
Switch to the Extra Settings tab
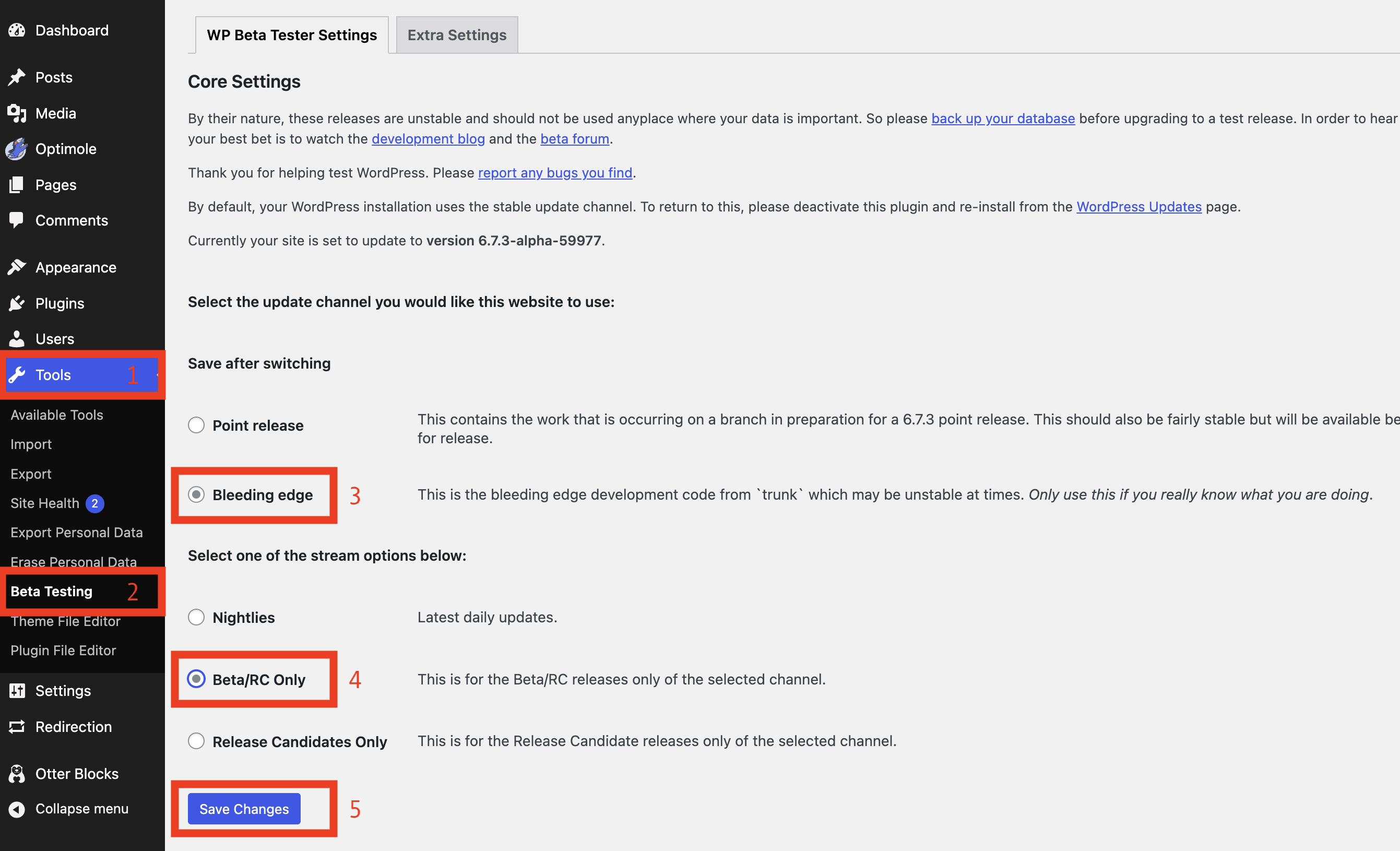456,34
